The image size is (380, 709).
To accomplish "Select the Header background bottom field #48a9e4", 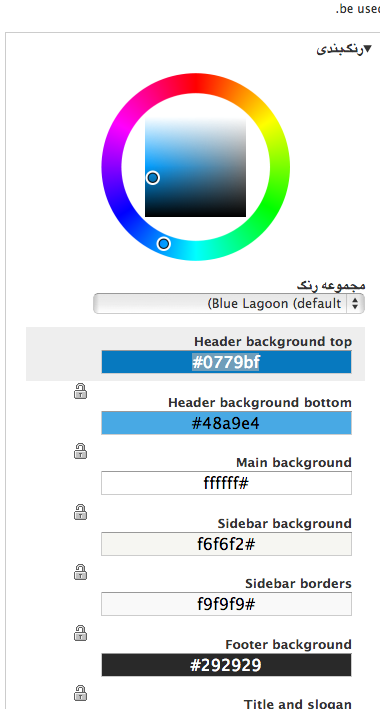I will click(226, 423).
